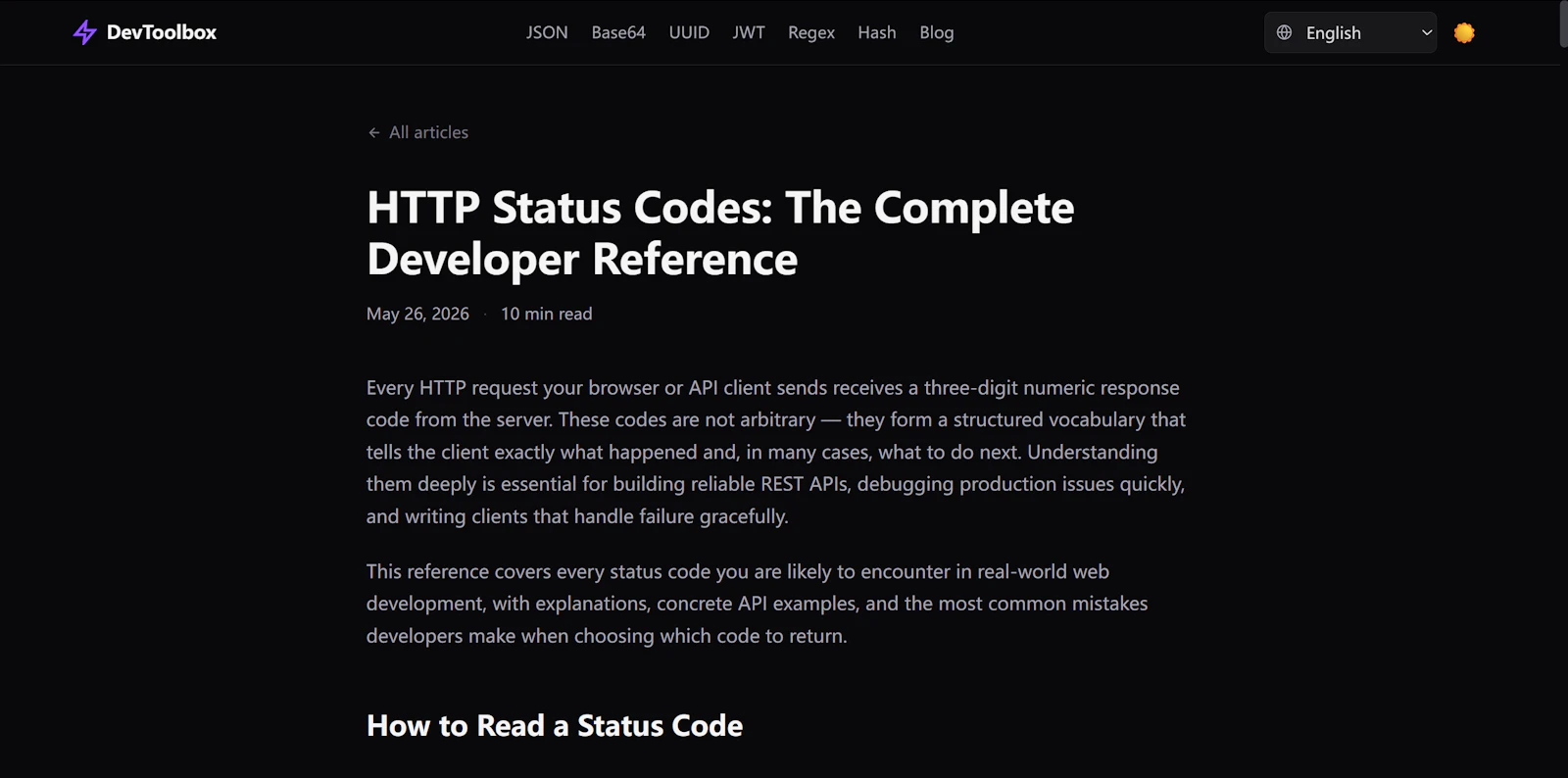
Task: Open the Hash tool page
Action: click(x=877, y=32)
